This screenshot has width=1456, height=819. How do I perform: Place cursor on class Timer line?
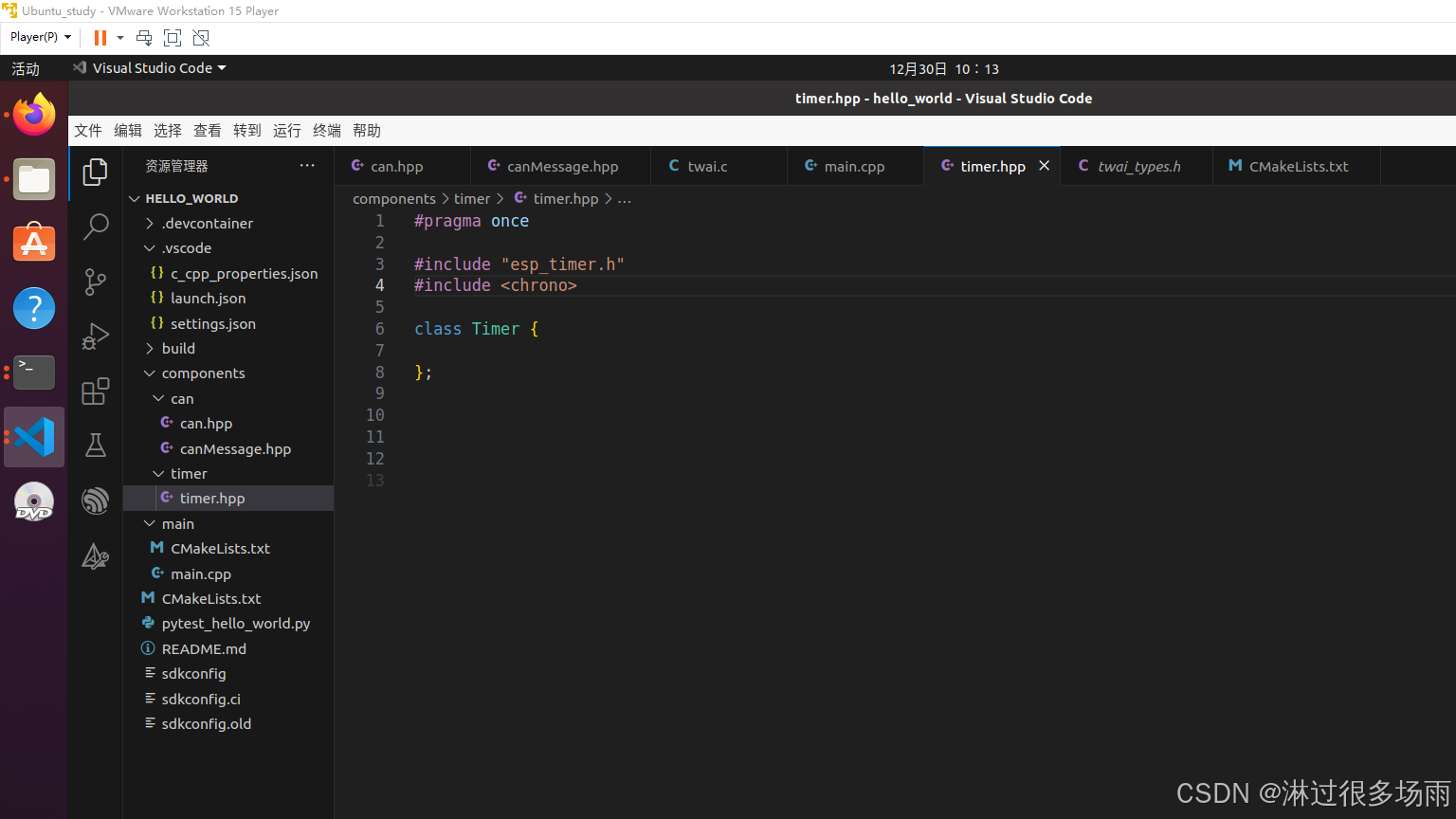click(x=476, y=329)
